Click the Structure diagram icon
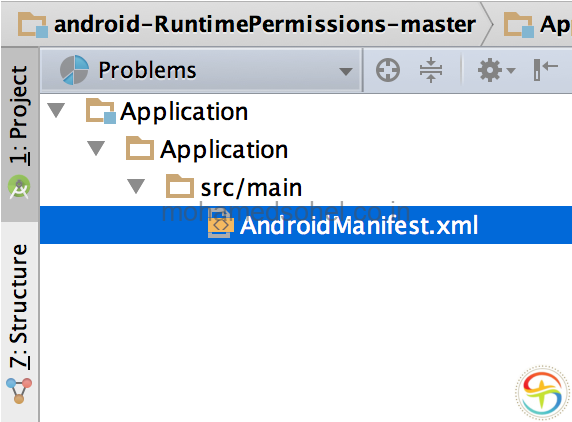Viewport: 572px width, 422px height. pos(19,390)
